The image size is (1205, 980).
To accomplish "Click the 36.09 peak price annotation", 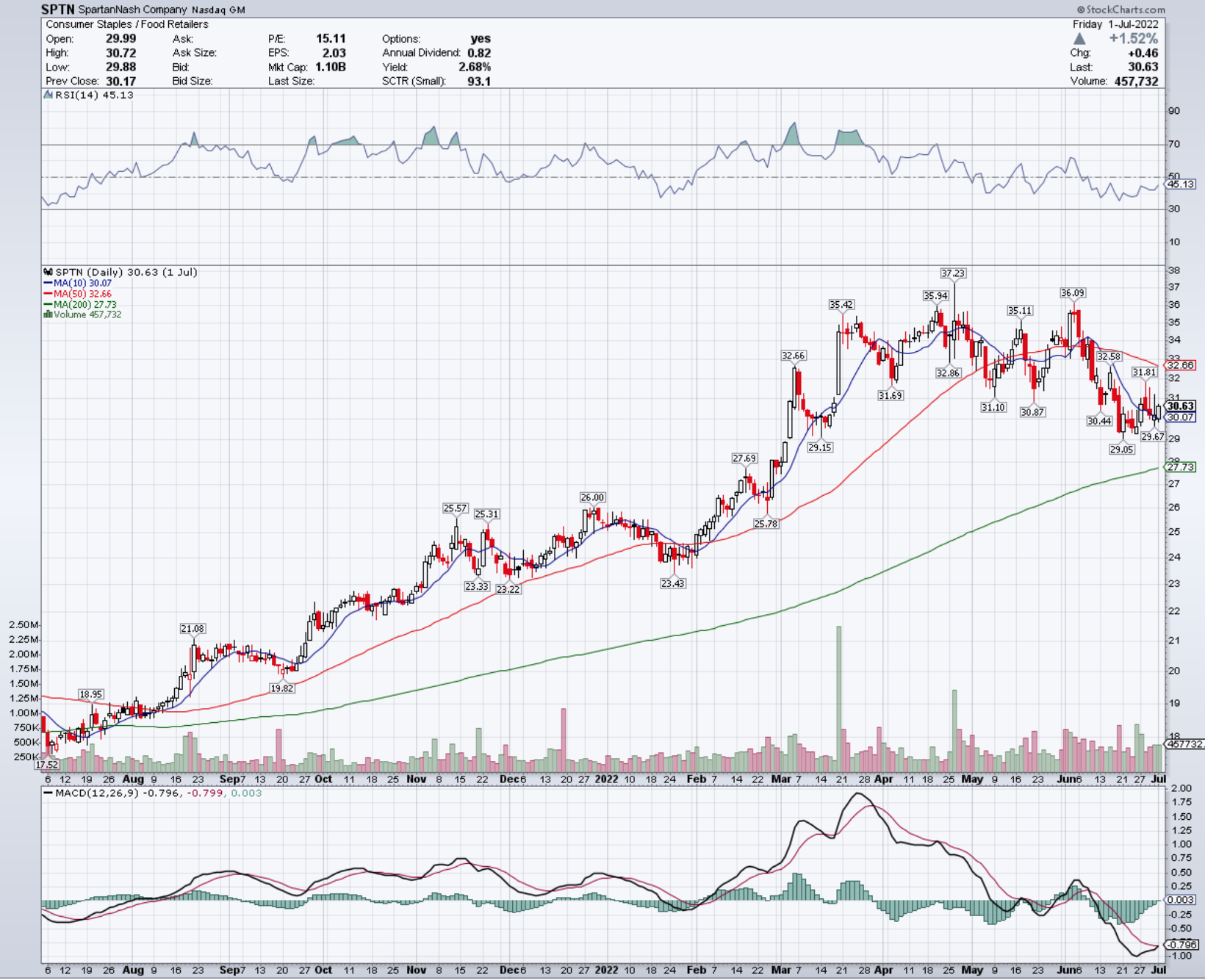I will click(x=1073, y=293).
